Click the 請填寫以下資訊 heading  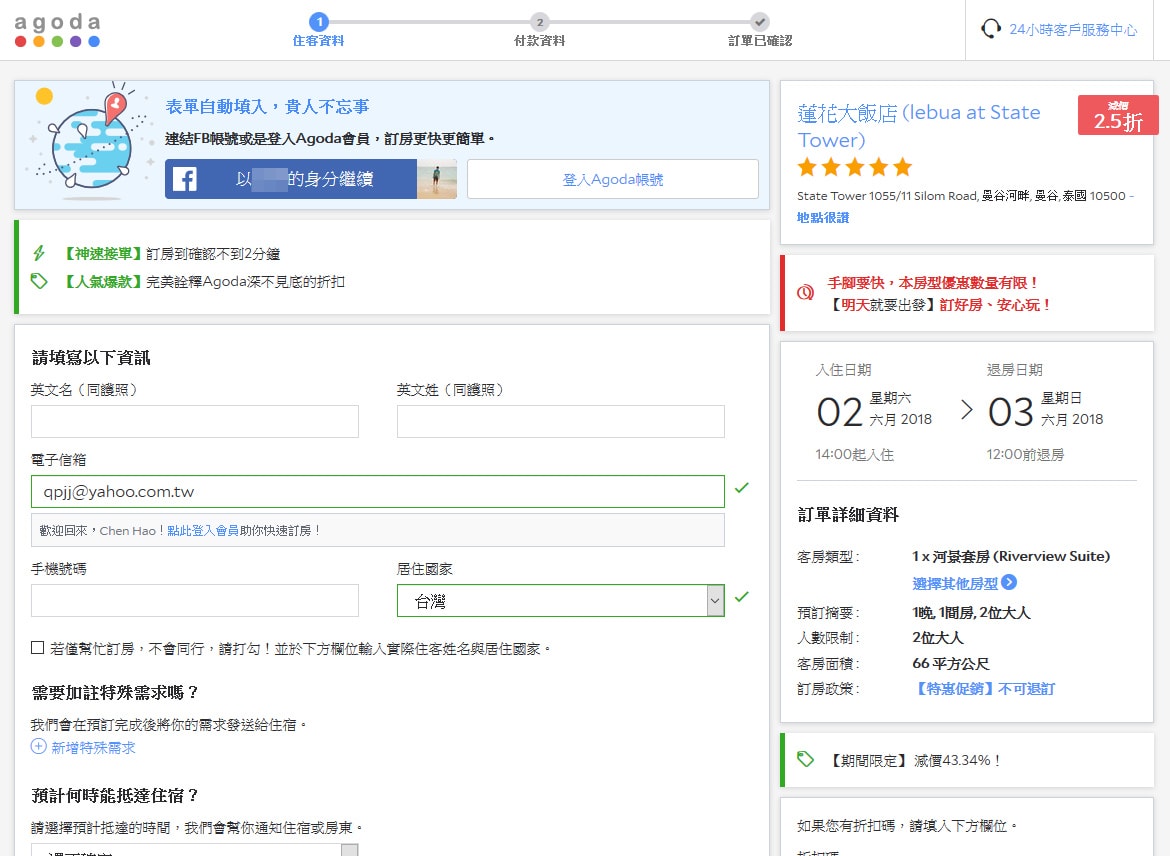[91, 357]
